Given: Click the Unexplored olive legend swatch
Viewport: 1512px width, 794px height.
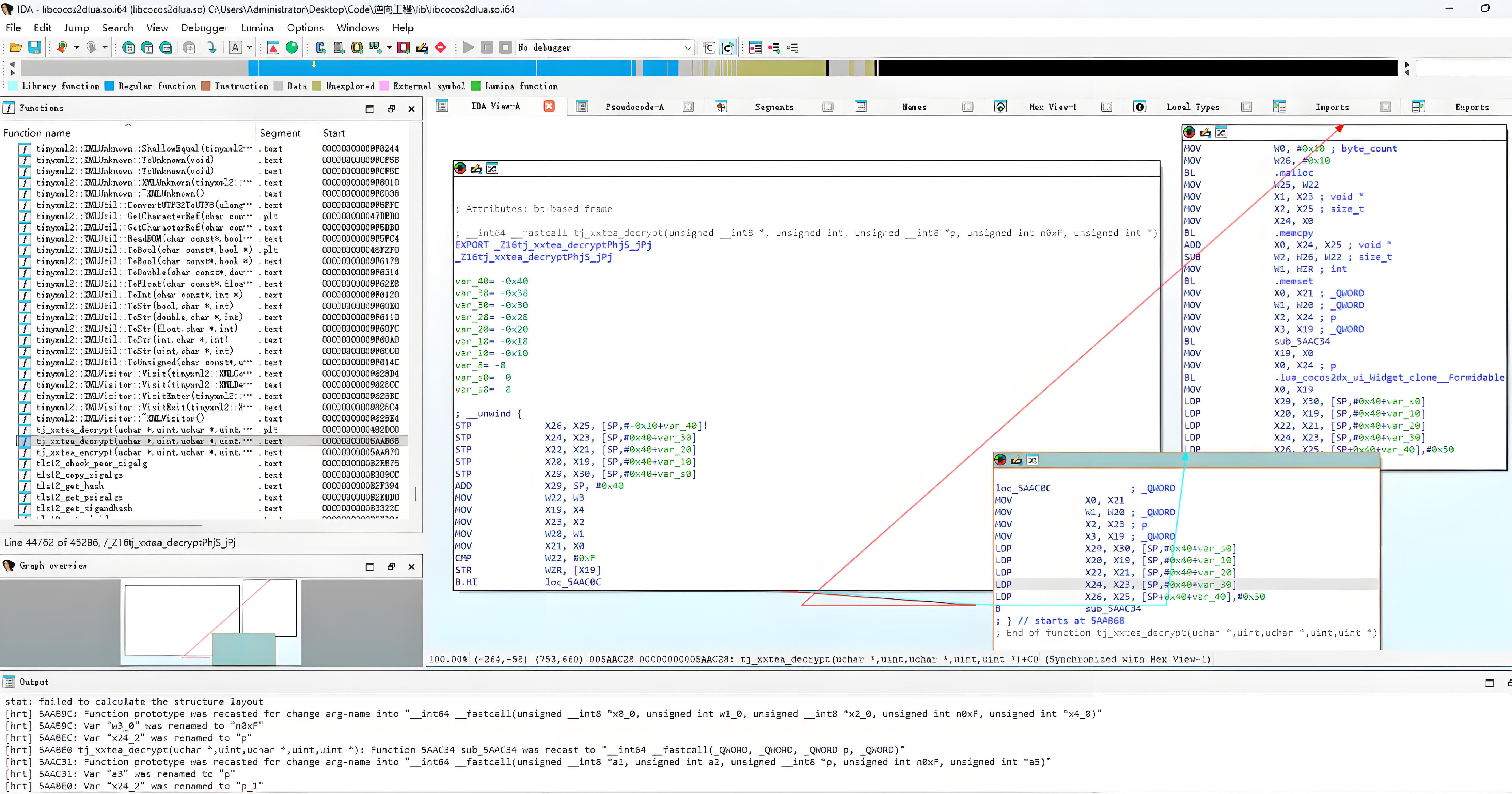Looking at the screenshot, I should tap(317, 86).
